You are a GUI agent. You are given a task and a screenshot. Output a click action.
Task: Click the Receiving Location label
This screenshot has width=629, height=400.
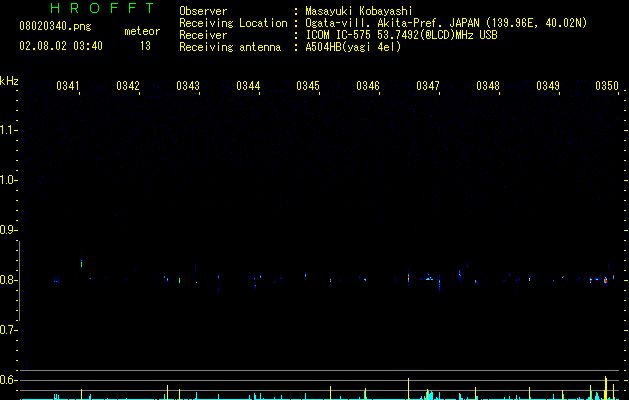pos(233,23)
